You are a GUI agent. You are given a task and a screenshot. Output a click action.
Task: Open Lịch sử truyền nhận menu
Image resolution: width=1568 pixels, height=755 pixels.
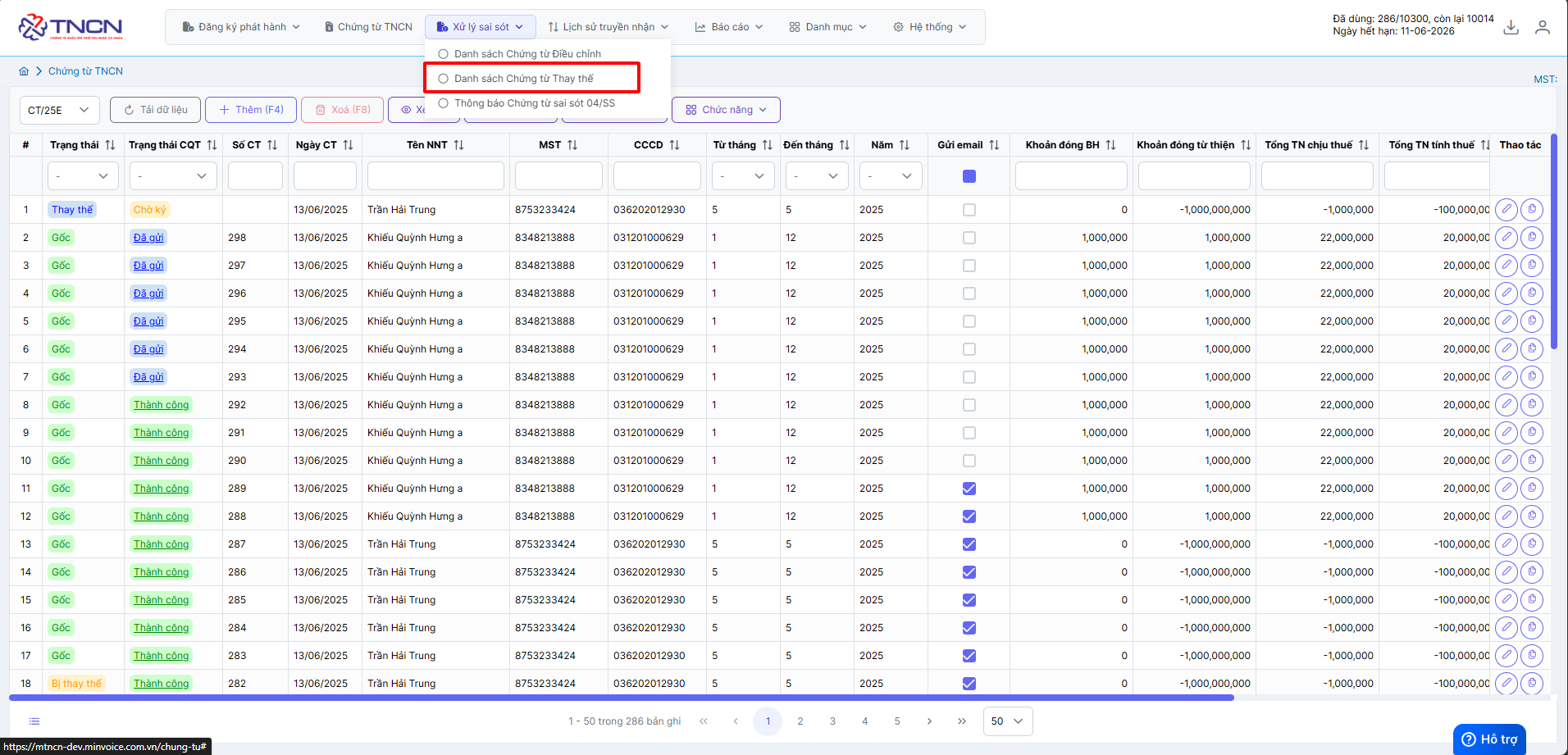click(x=609, y=27)
